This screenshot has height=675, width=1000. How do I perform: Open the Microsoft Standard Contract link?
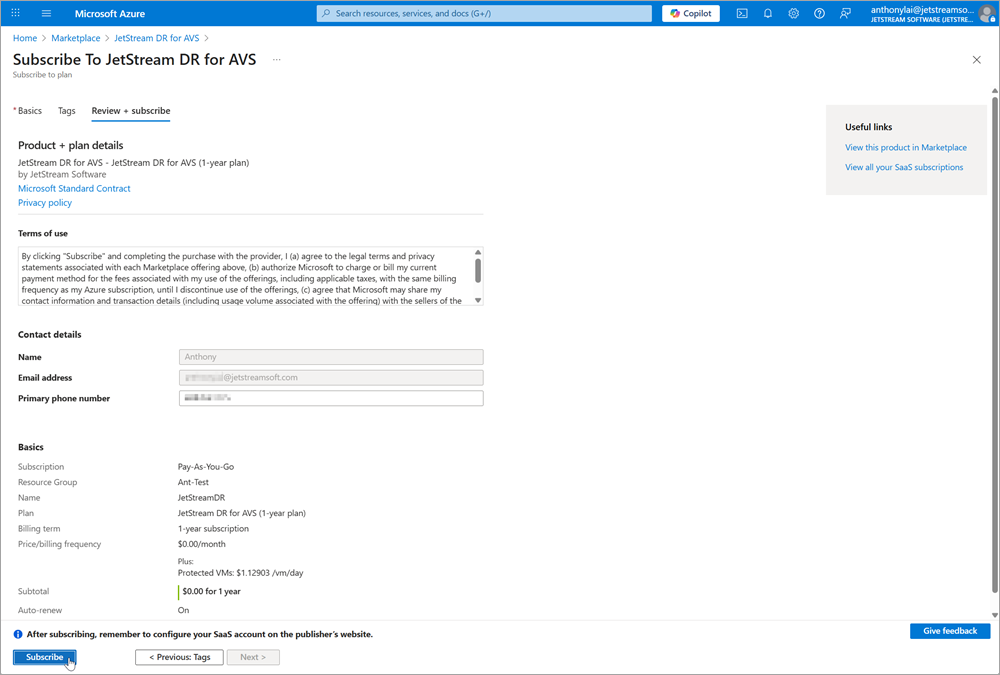pos(74,188)
